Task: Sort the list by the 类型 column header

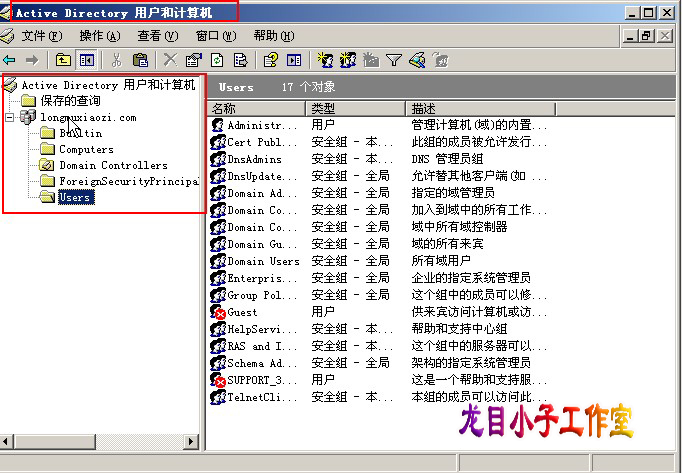Action: (x=355, y=108)
